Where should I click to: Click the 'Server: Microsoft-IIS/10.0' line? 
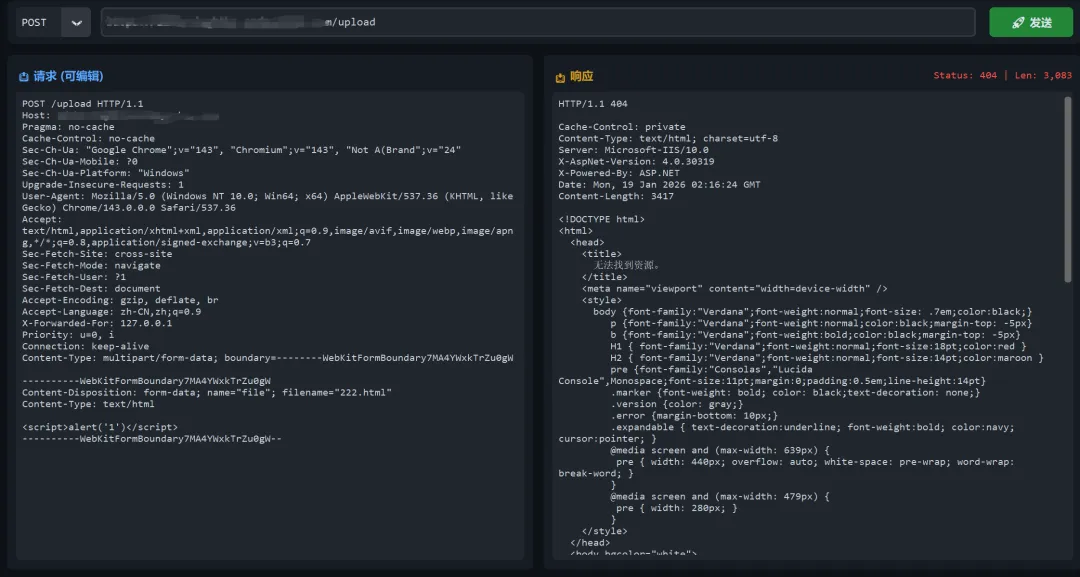point(633,150)
